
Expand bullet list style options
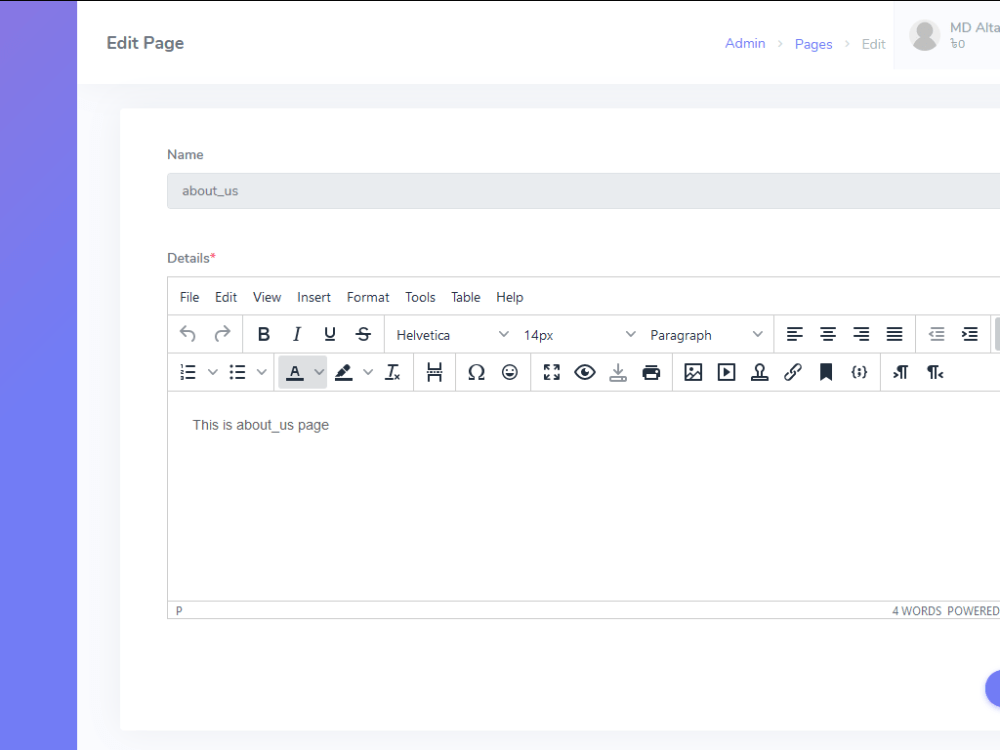pos(261,372)
